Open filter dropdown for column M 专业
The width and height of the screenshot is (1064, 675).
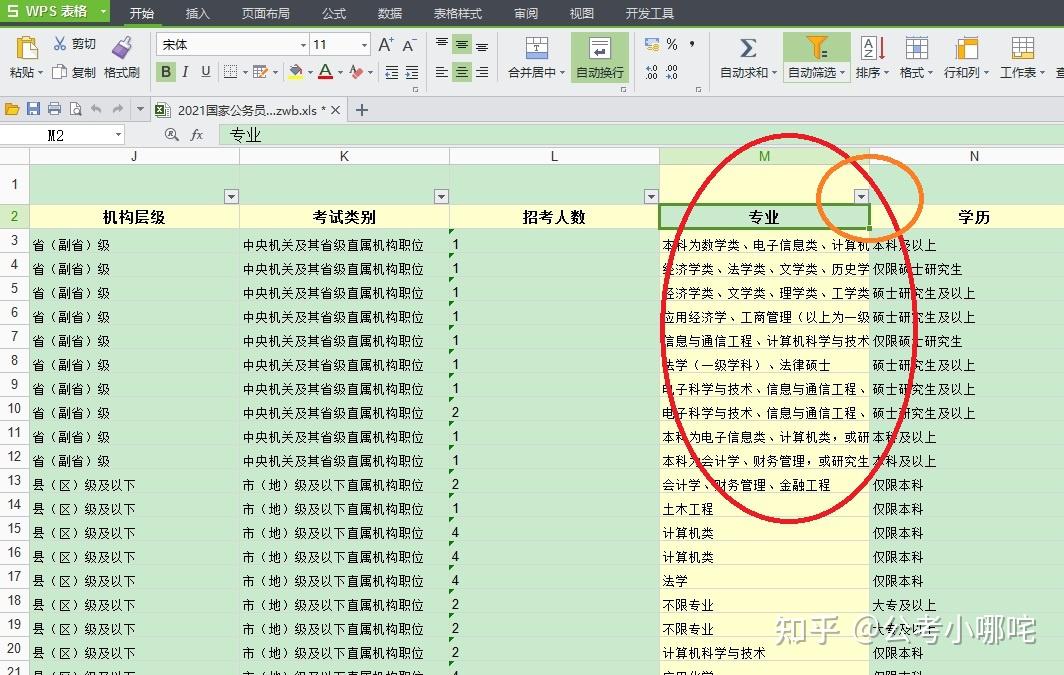pyautogui.click(x=861, y=196)
